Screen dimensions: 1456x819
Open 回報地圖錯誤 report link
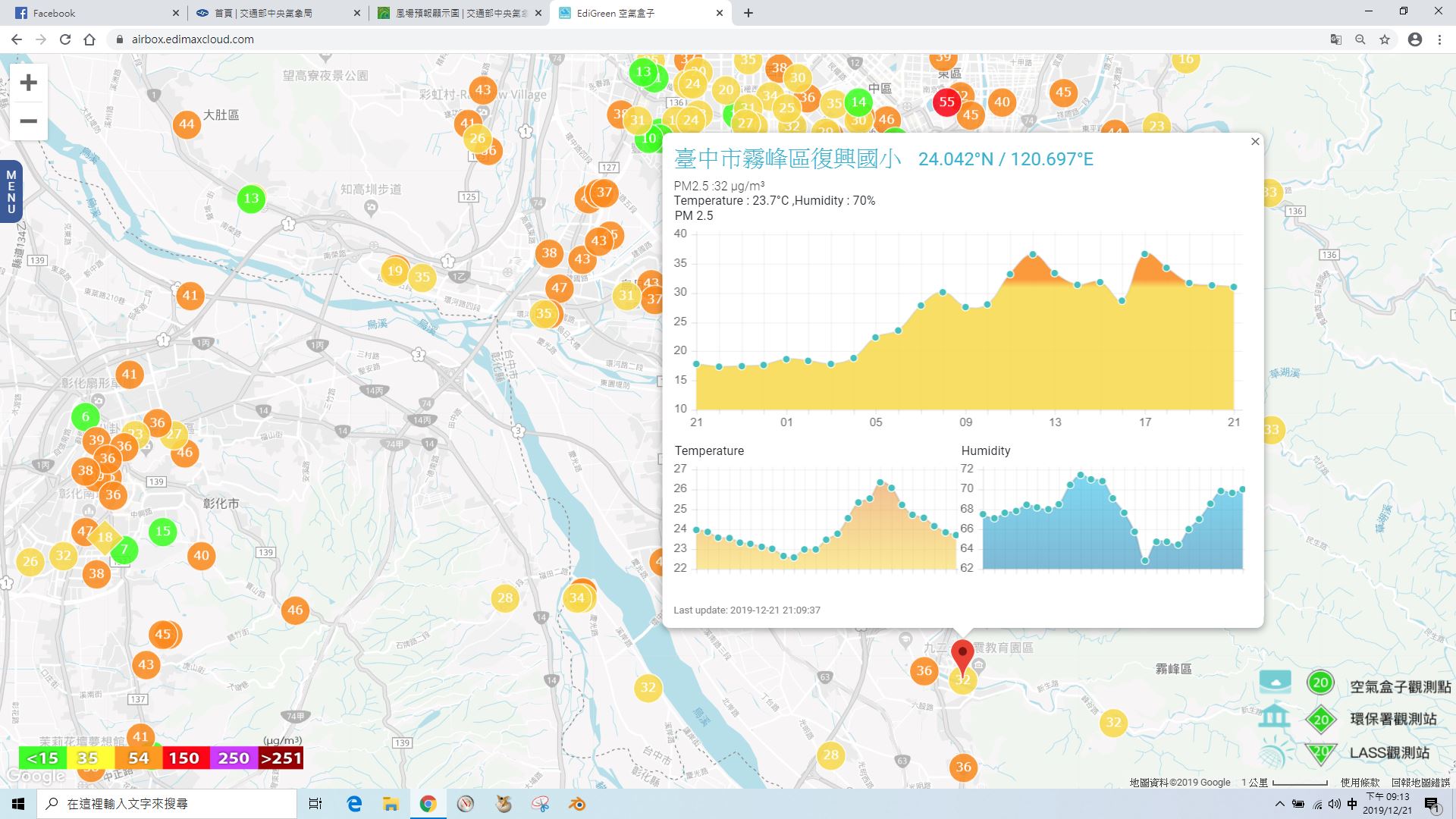tap(1420, 782)
